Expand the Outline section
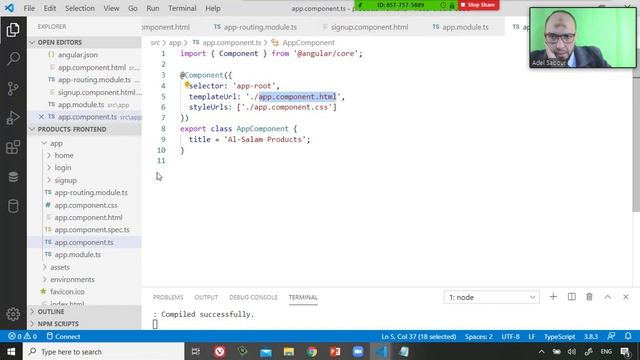 click(x=84, y=311)
